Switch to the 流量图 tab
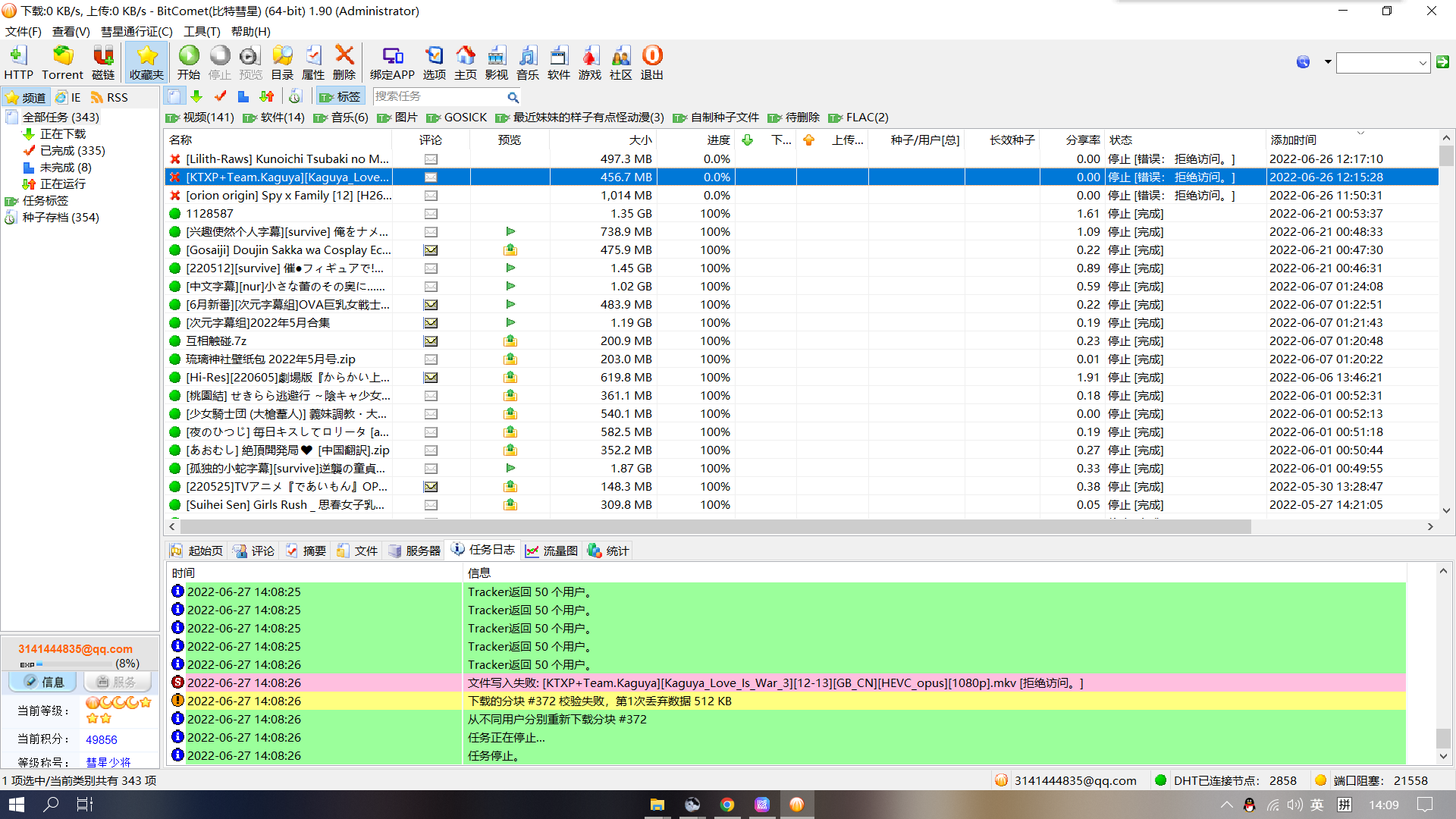This screenshot has width=1456, height=819. 552,551
